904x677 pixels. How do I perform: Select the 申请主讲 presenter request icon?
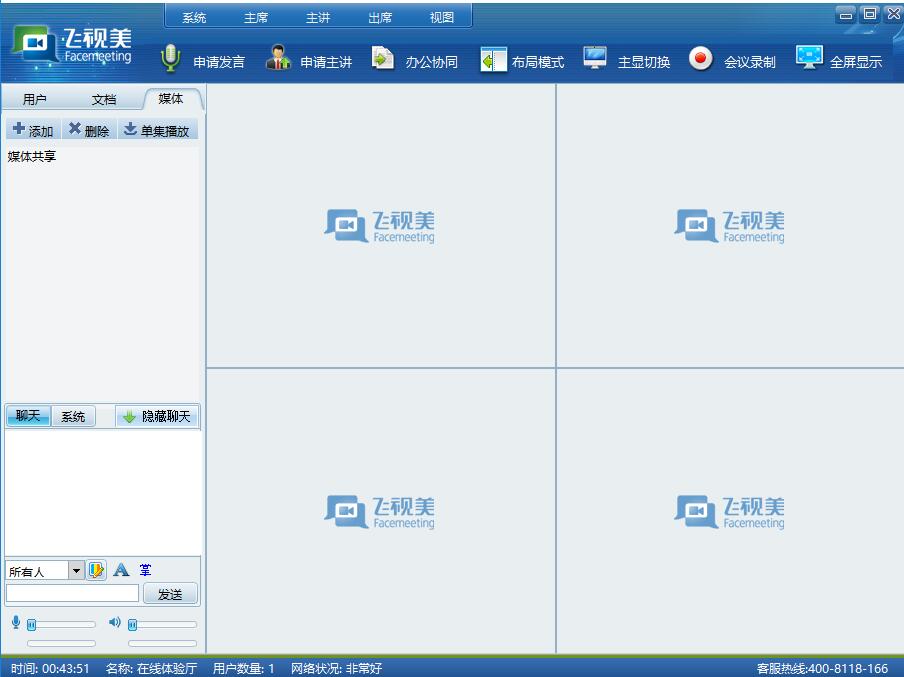pyautogui.click(x=276, y=58)
